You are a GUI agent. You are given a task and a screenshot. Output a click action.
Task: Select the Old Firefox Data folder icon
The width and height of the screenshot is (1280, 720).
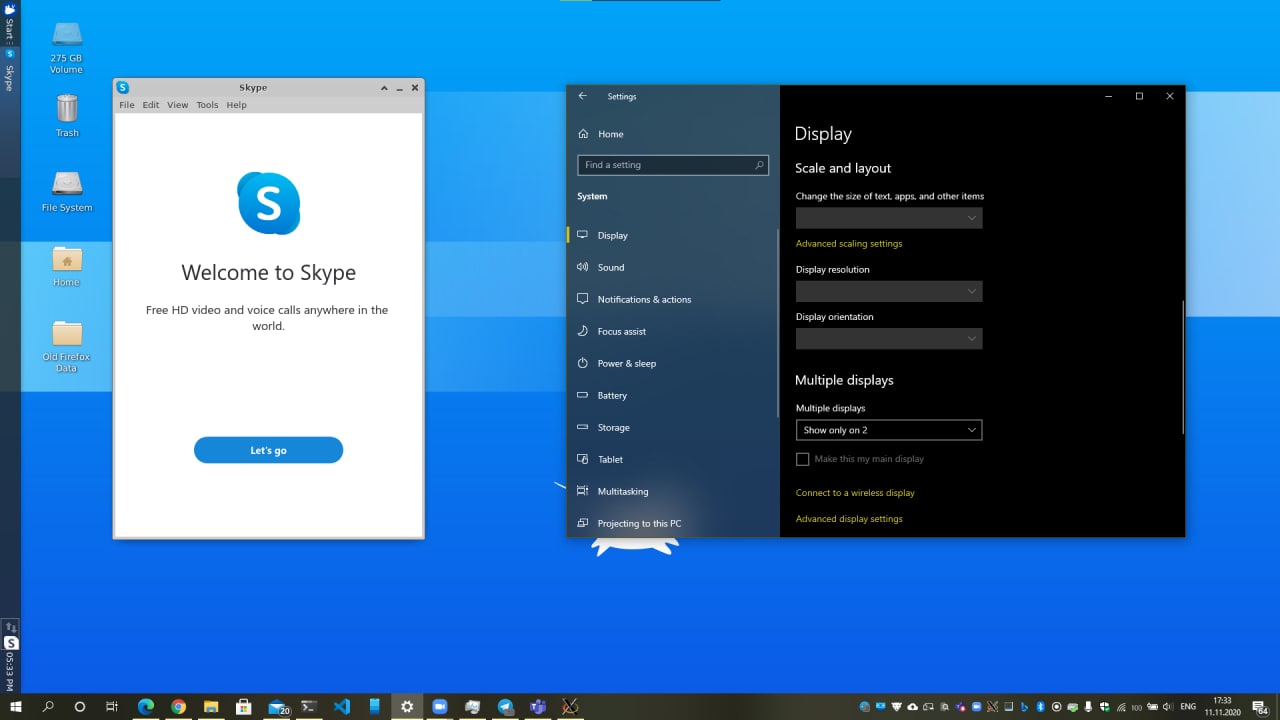click(x=67, y=346)
